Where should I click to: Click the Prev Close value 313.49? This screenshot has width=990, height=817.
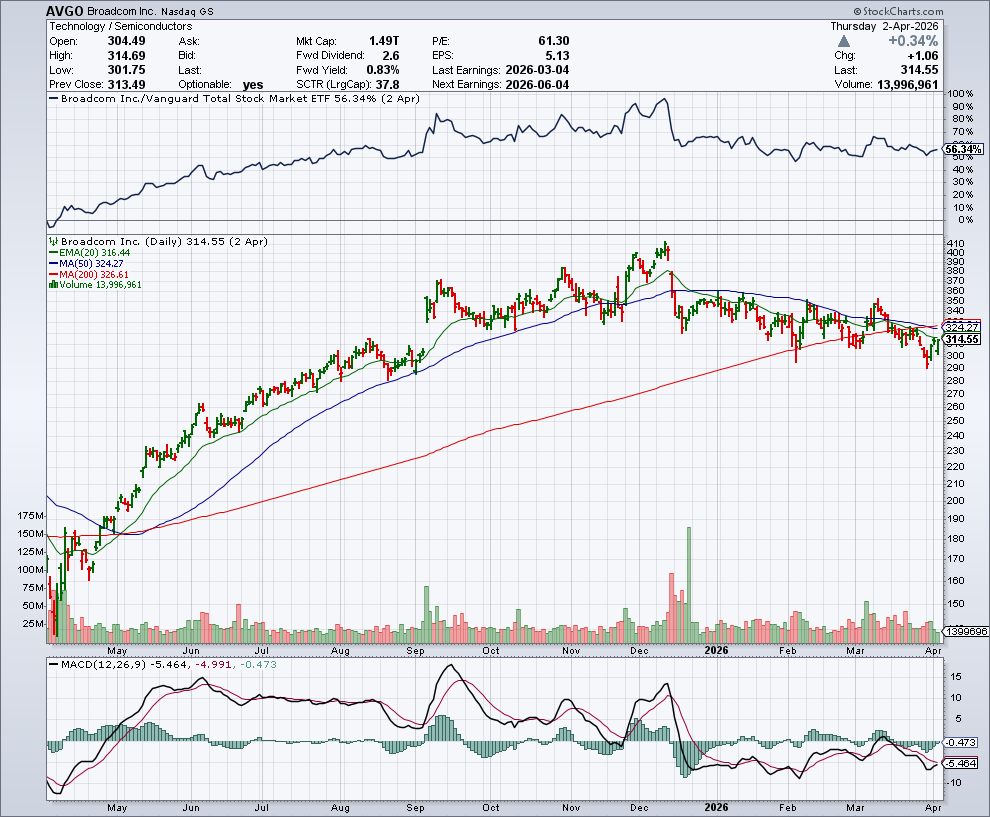(x=126, y=85)
